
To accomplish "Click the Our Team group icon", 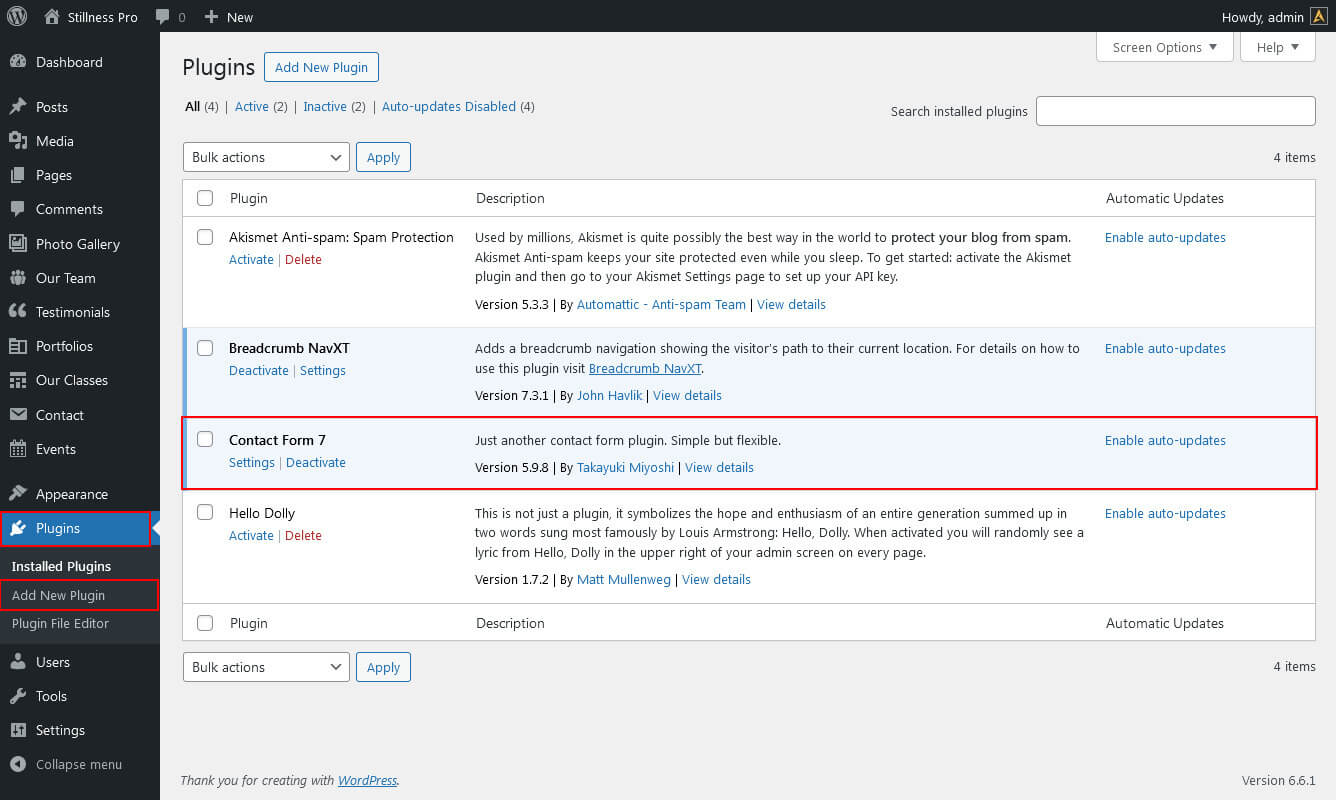I will (18, 278).
